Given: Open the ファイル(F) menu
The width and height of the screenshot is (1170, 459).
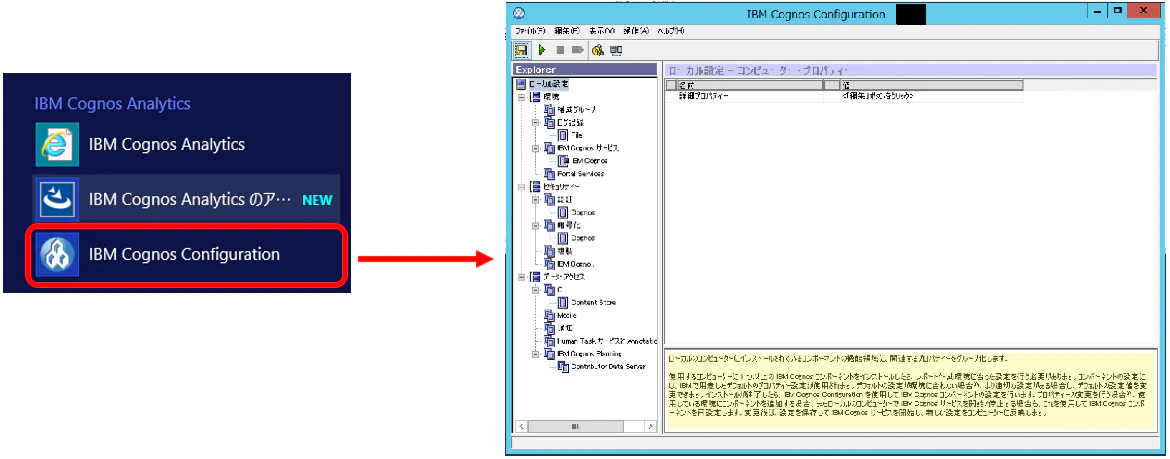Looking at the screenshot, I should click(531, 31).
